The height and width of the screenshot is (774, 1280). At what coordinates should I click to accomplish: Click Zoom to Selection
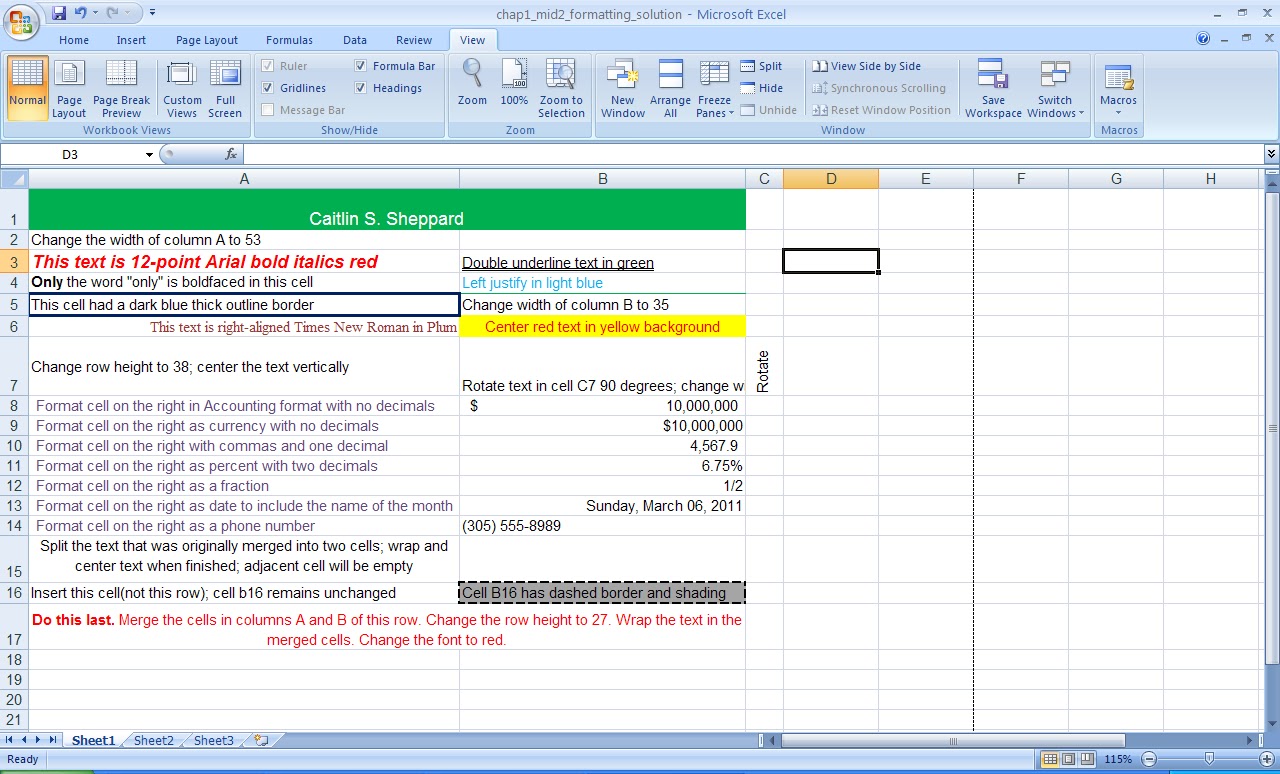point(561,88)
